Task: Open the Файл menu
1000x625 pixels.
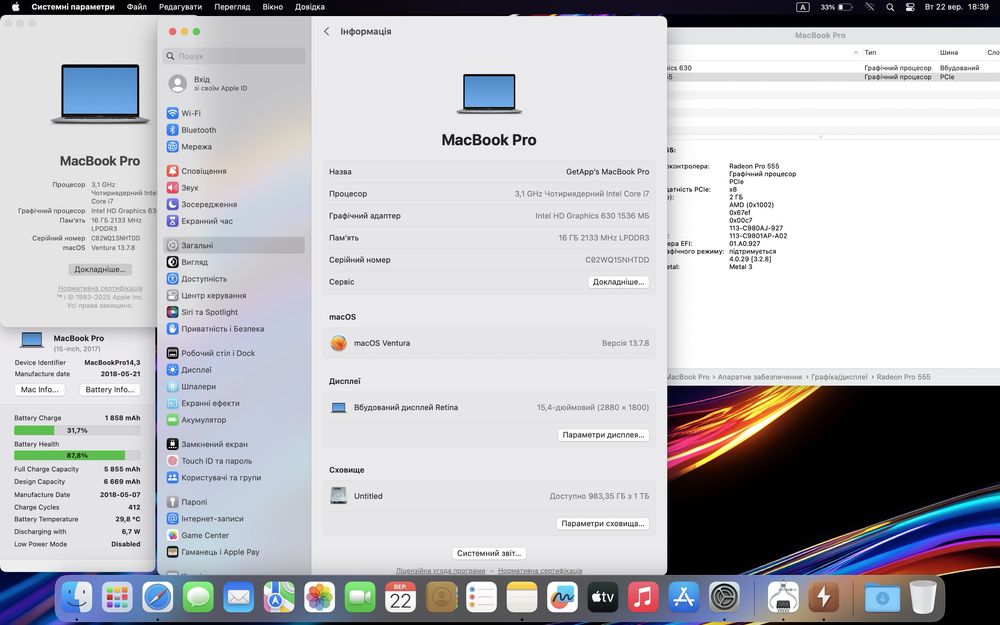Action: (136, 7)
